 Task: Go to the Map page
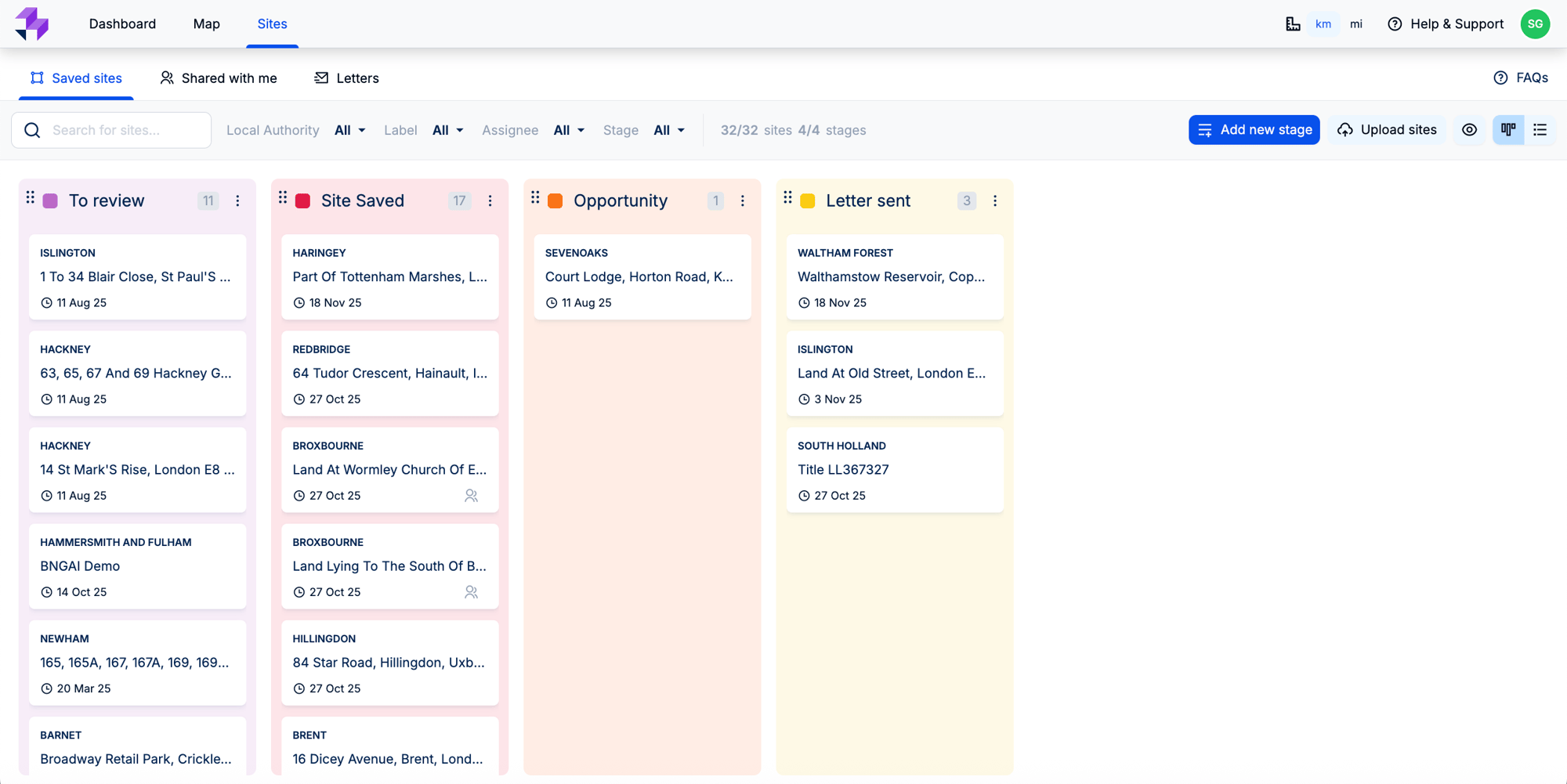point(206,24)
